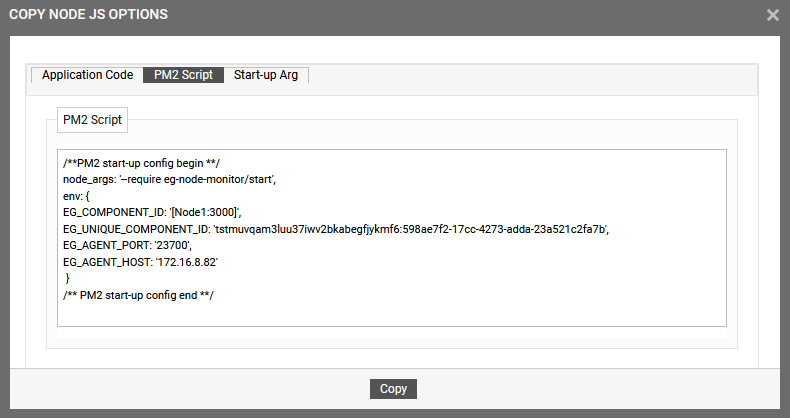Image resolution: width=790 pixels, height=418 pixels.
Task: Click the COPY NODE JS OPTIONS title
Action: coord(89,14)
